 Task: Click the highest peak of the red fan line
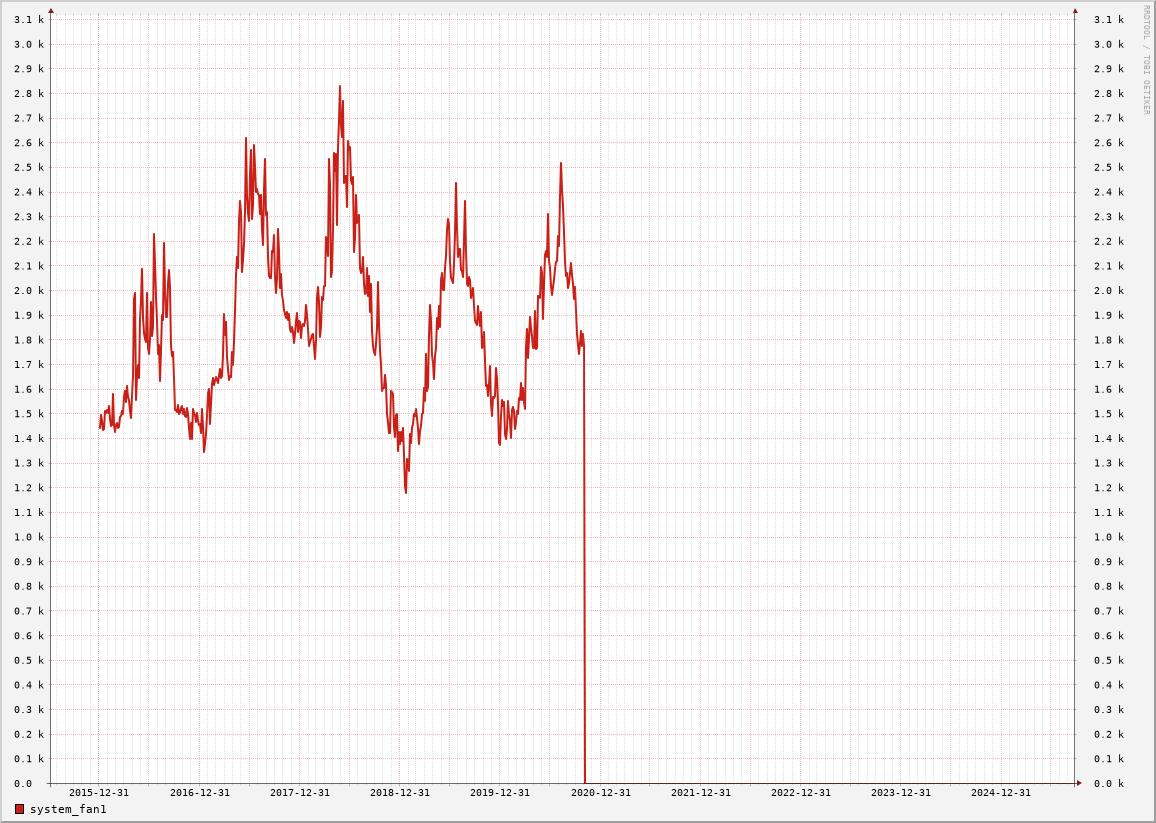pyautogui.click(x=340, y=87)
